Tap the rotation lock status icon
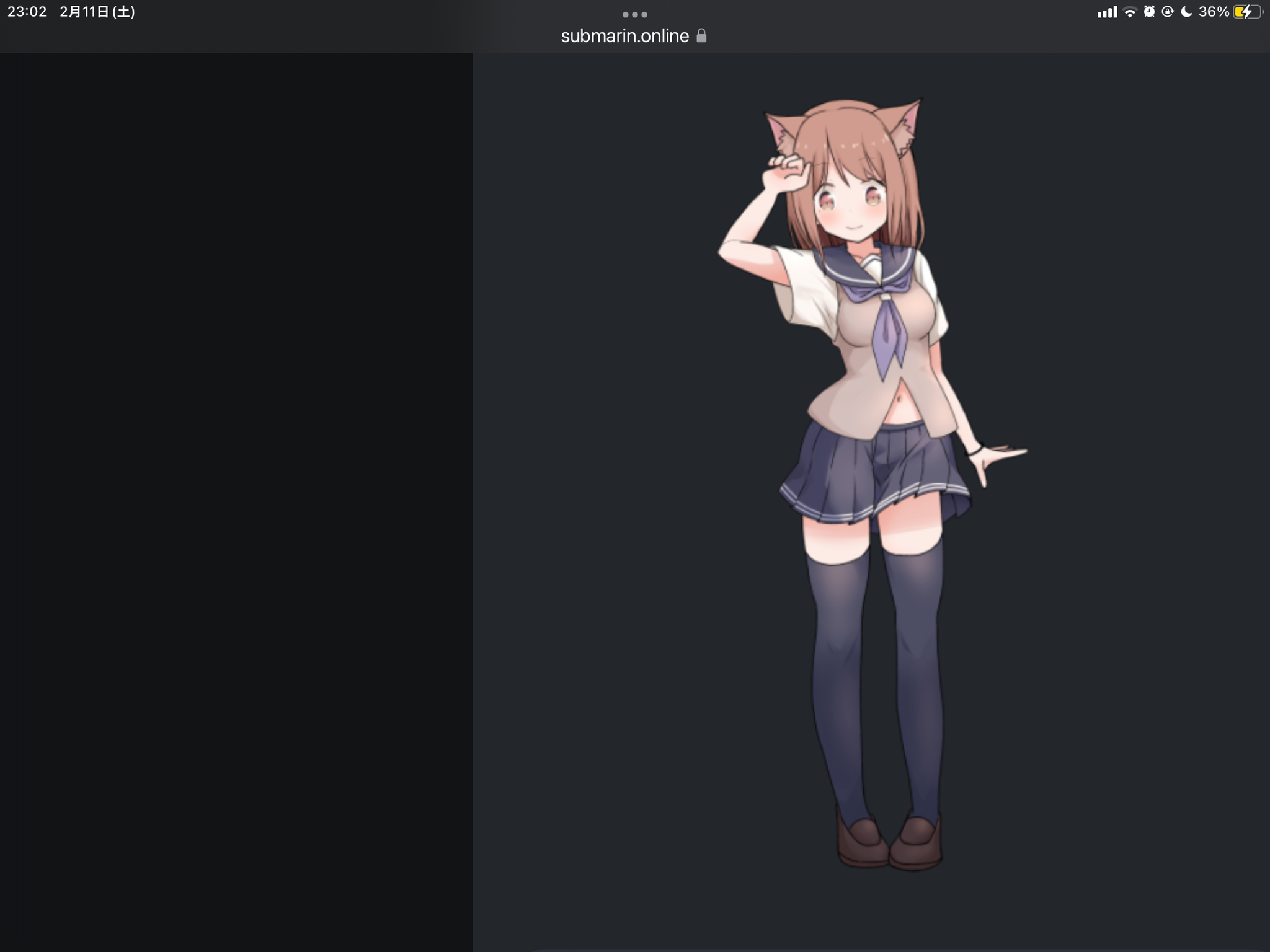 coord(1168,12)
